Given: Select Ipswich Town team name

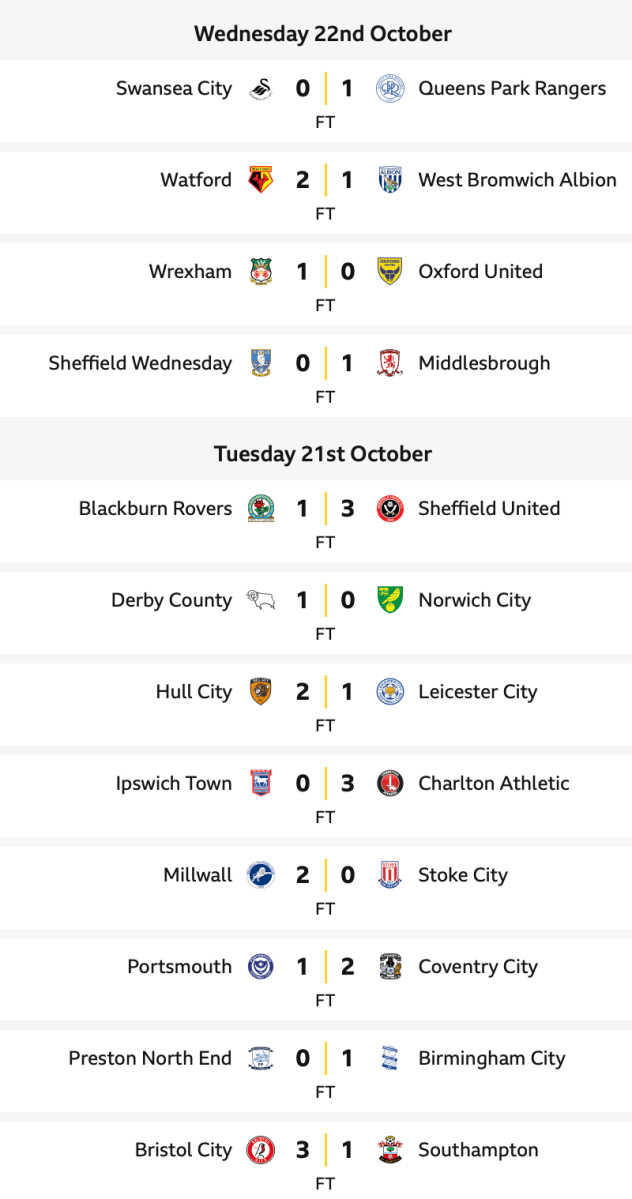Looking at the screenshot, I should 173,784.
